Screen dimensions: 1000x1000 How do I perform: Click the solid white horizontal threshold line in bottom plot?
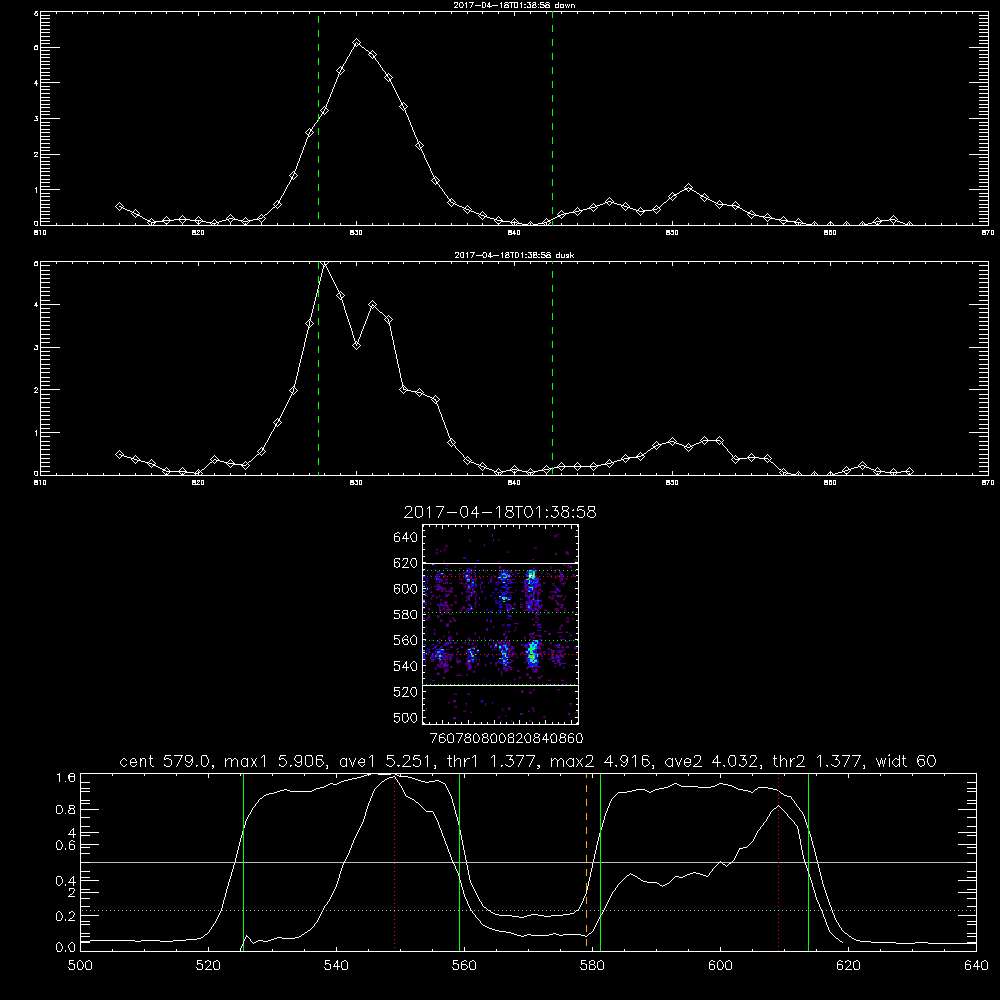coord(528,862)
